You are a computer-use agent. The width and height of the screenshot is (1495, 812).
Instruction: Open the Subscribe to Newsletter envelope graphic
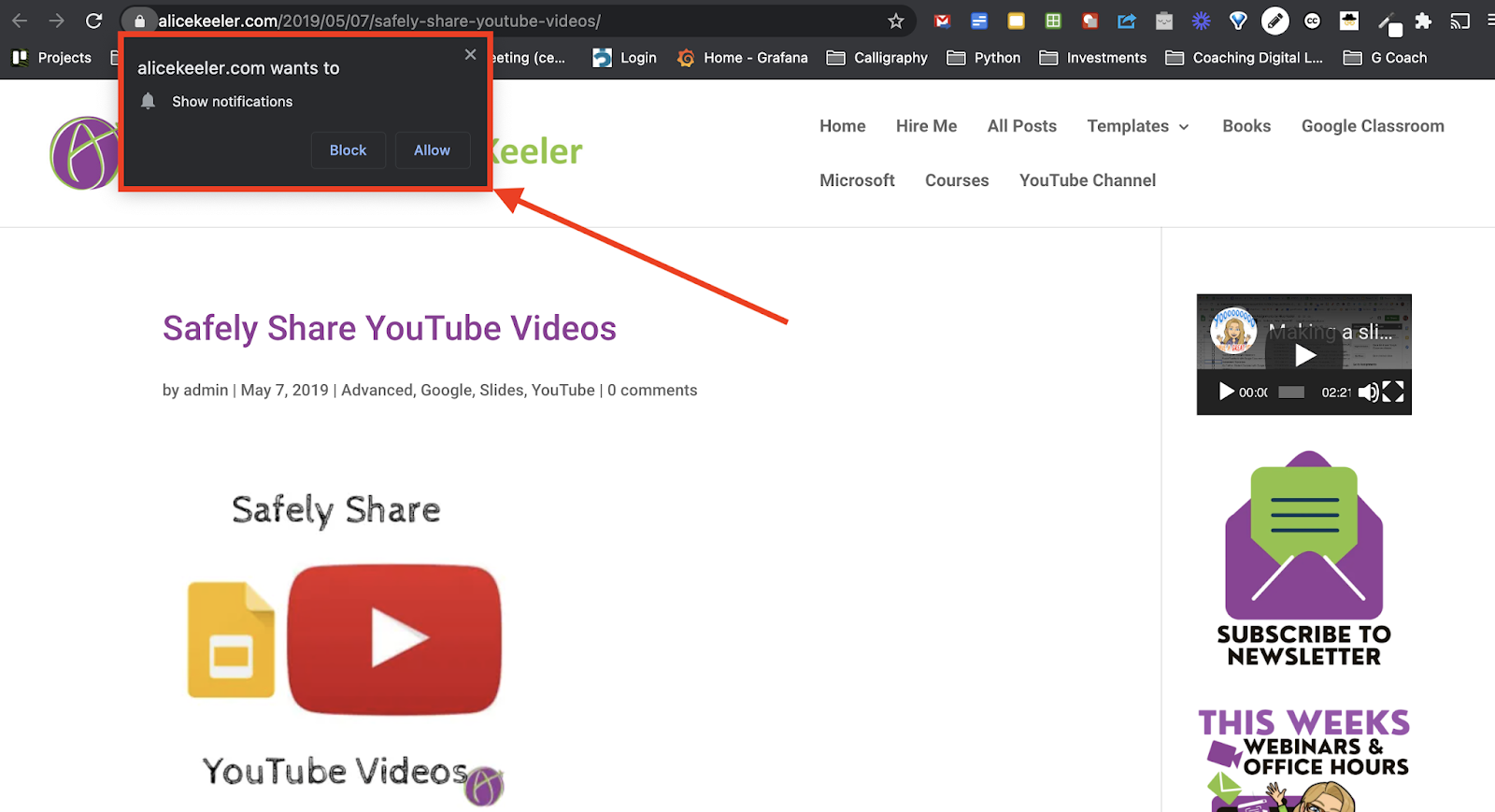(x=1304, y=559)
